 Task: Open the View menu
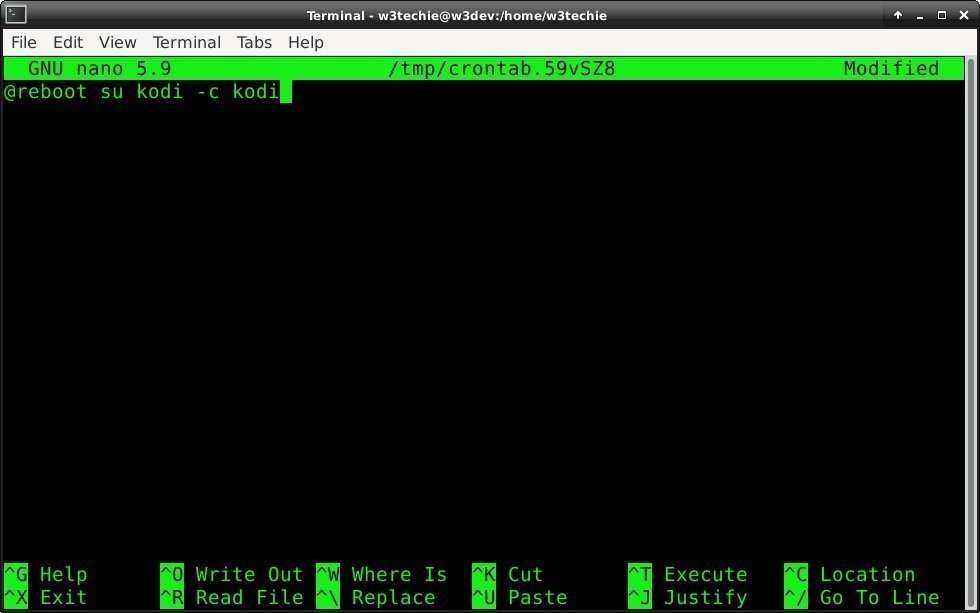[x=117, y=42]
